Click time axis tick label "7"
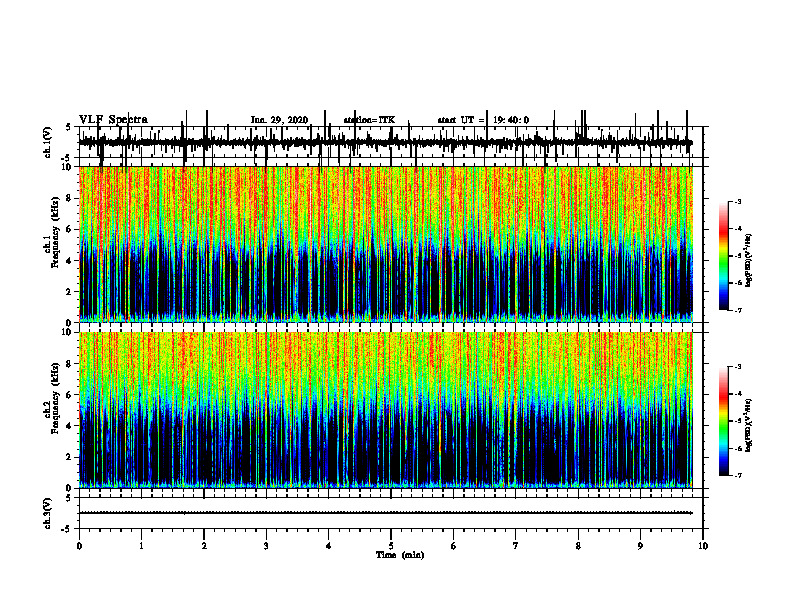This screenshot has width=792, height=612. pos(516,546)
